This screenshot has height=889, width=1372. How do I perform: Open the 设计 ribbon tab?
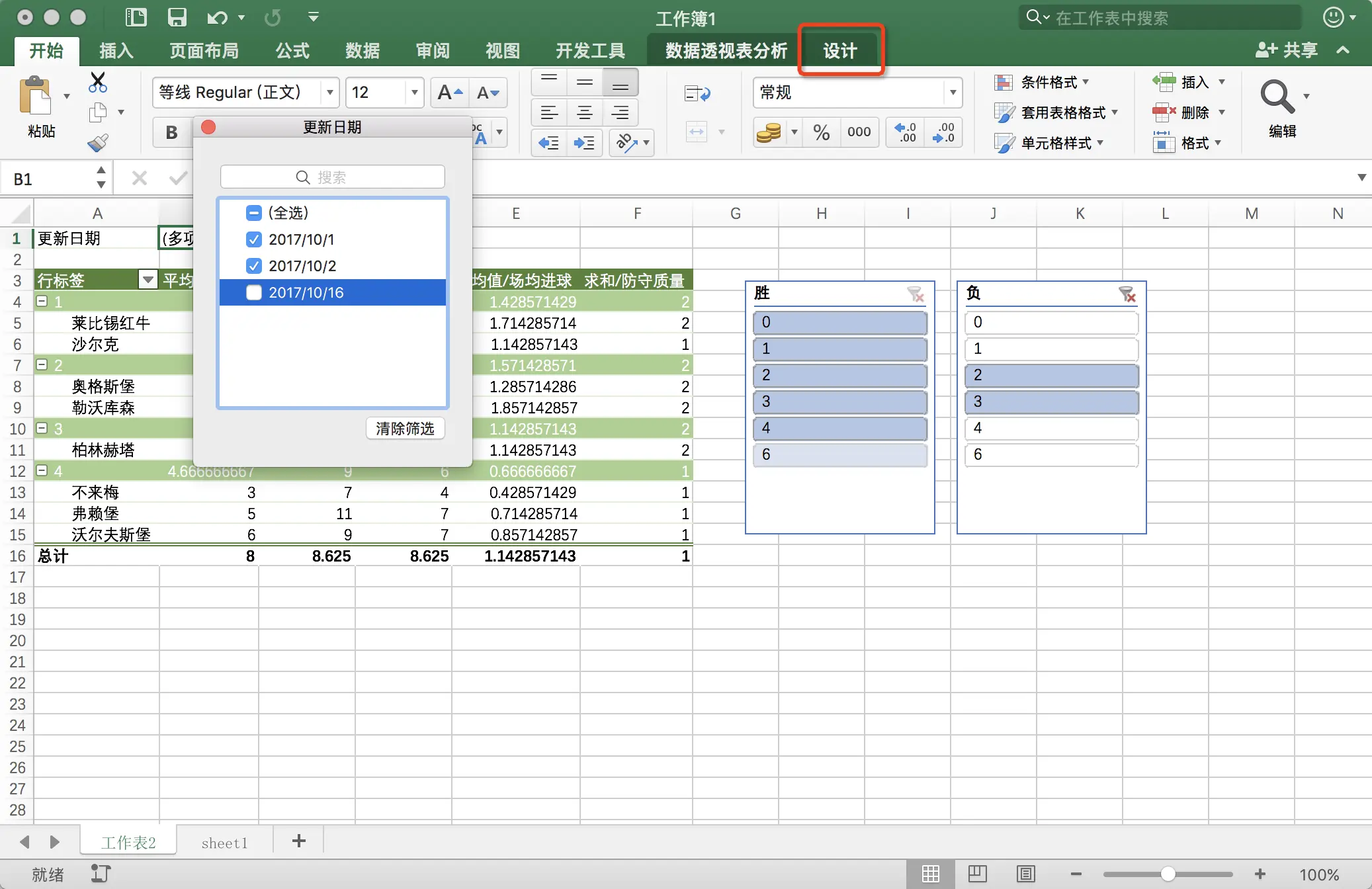click(839, 50)
